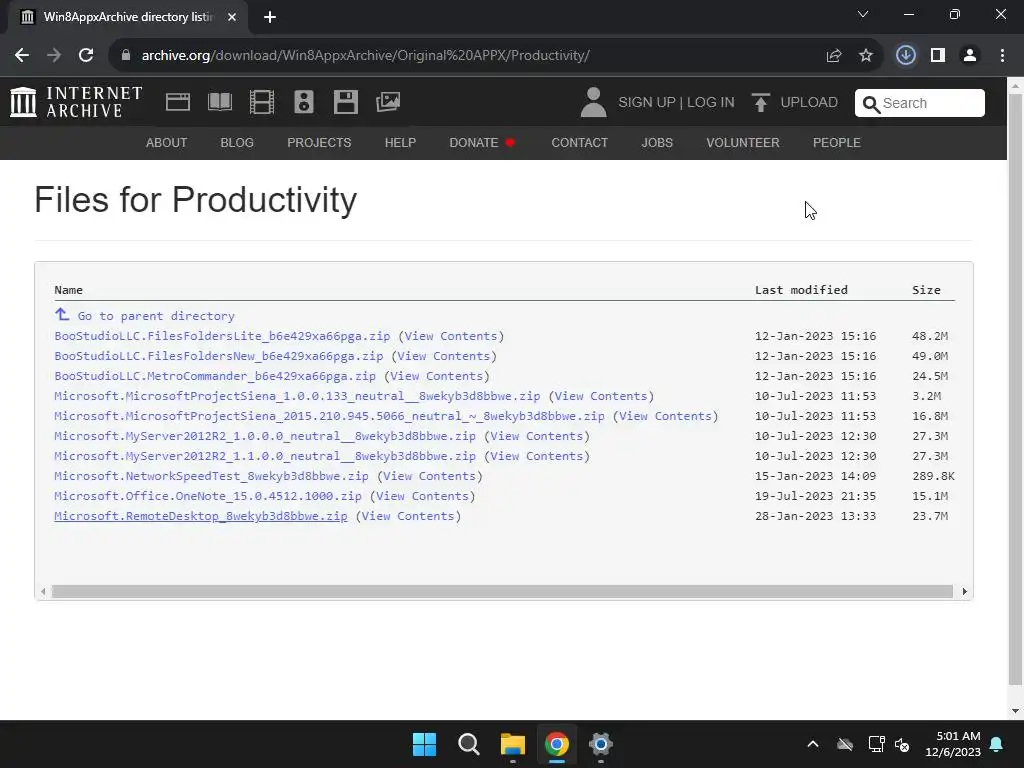Toggle the Chrome side panel icon
Image resolution: width=1024 pixels, height=768 pixels.
pyautogui.click(x=938, y=56)
